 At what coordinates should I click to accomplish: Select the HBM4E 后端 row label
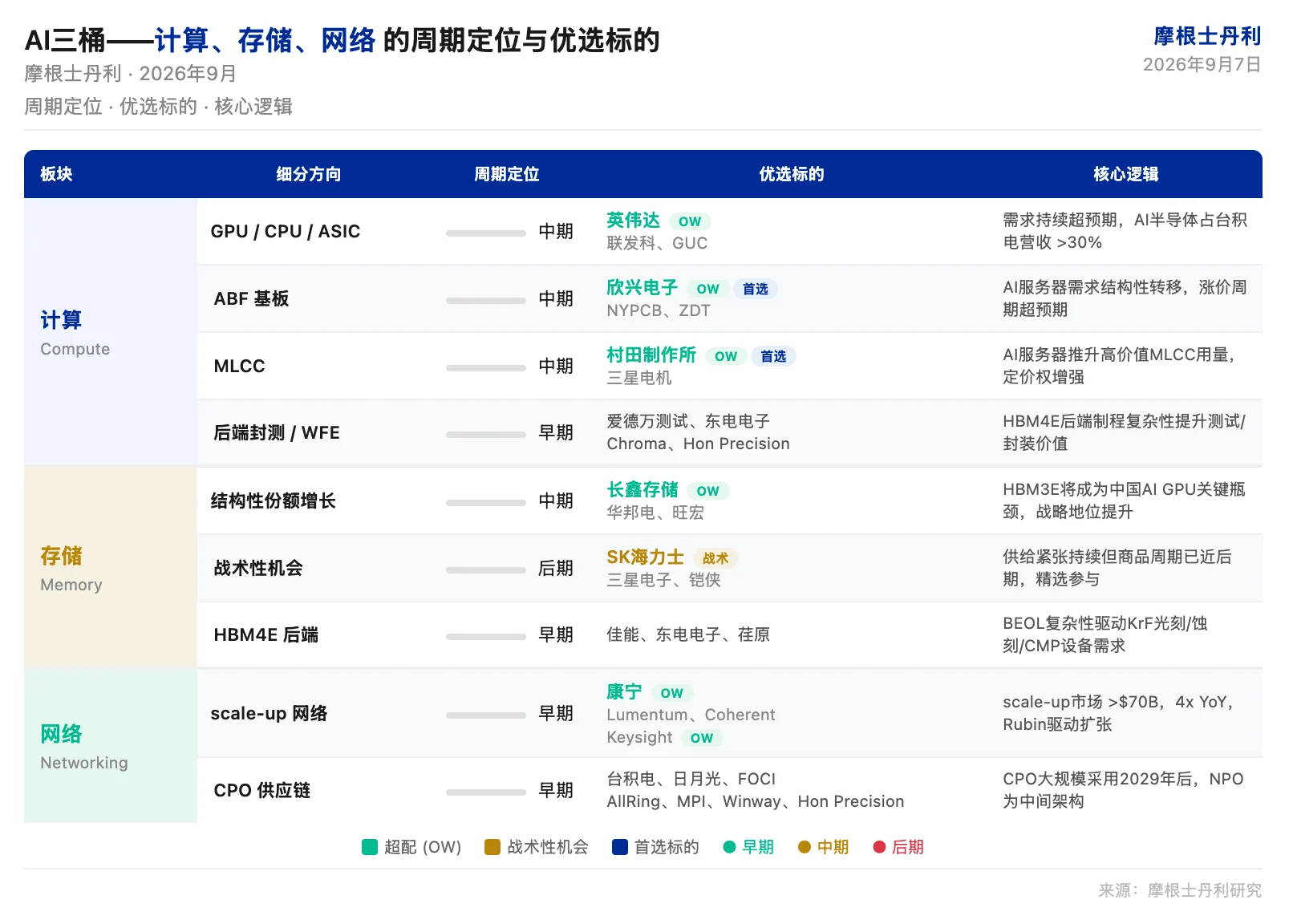click(266, 635)
